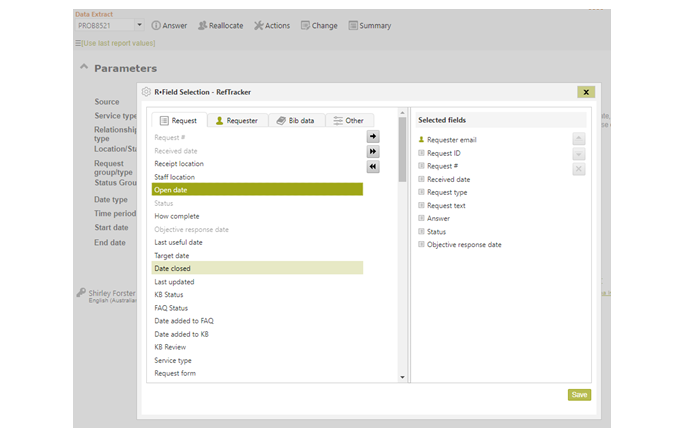Open the PROB8521 dropdown arrow
Screen dimensions: 685x445
139,25
